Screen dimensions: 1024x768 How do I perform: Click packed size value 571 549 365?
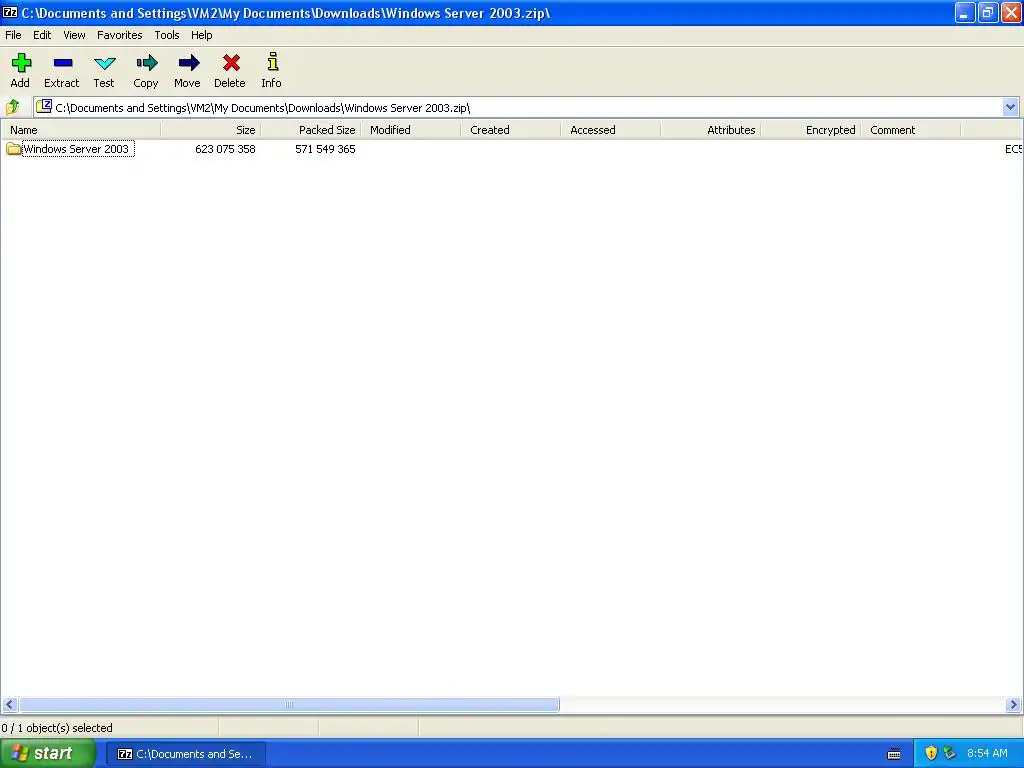point(325,149)
